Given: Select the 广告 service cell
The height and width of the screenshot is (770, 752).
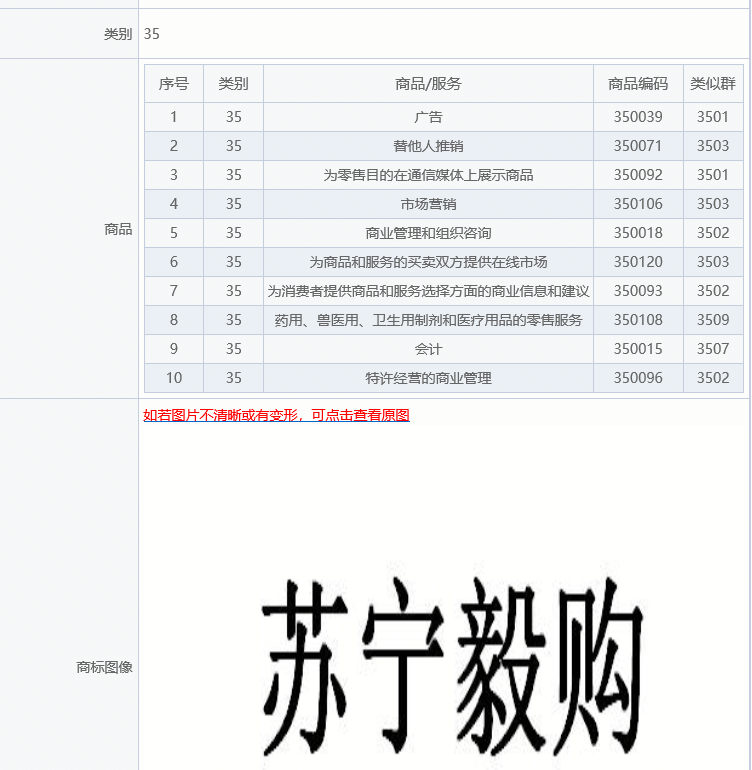Looking at the screenshot, I should pyautogui.click(x=428, y=117).
